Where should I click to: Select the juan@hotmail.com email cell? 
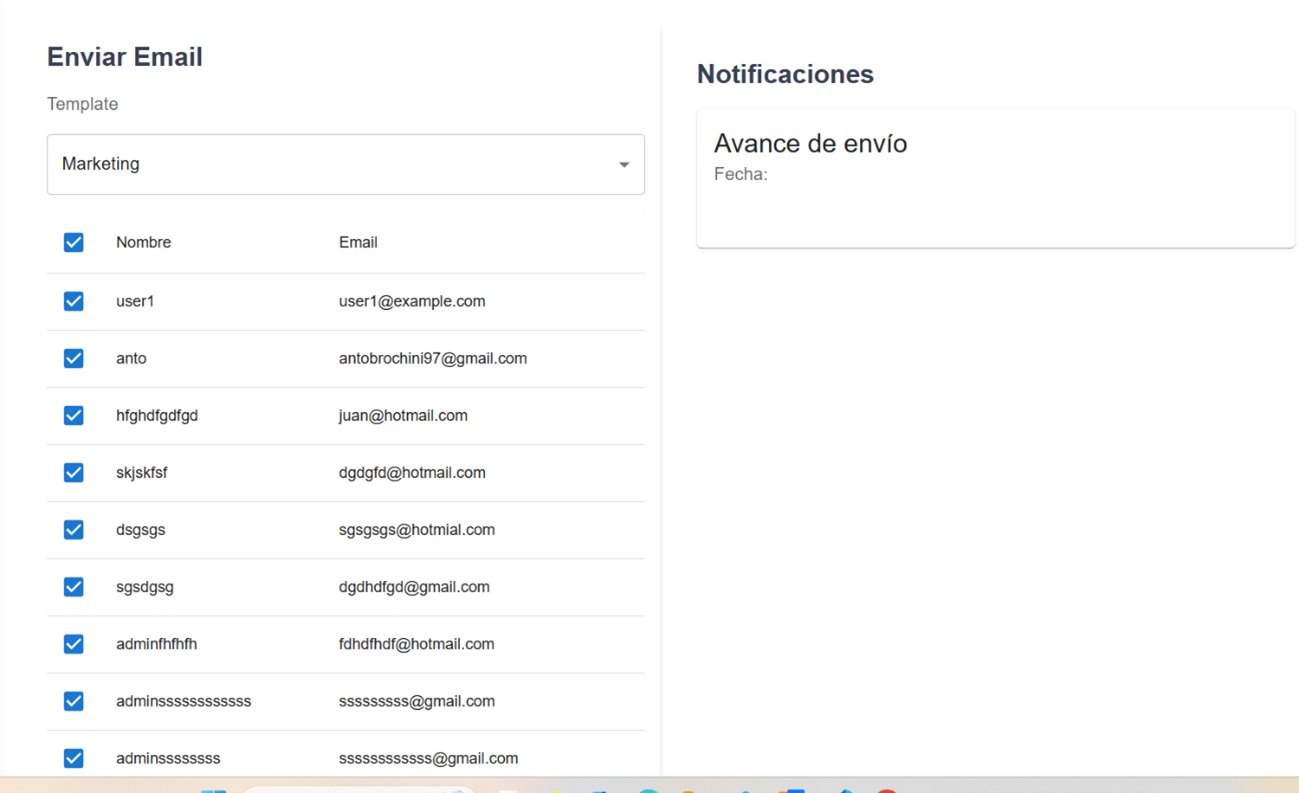[x=403, y=415]
